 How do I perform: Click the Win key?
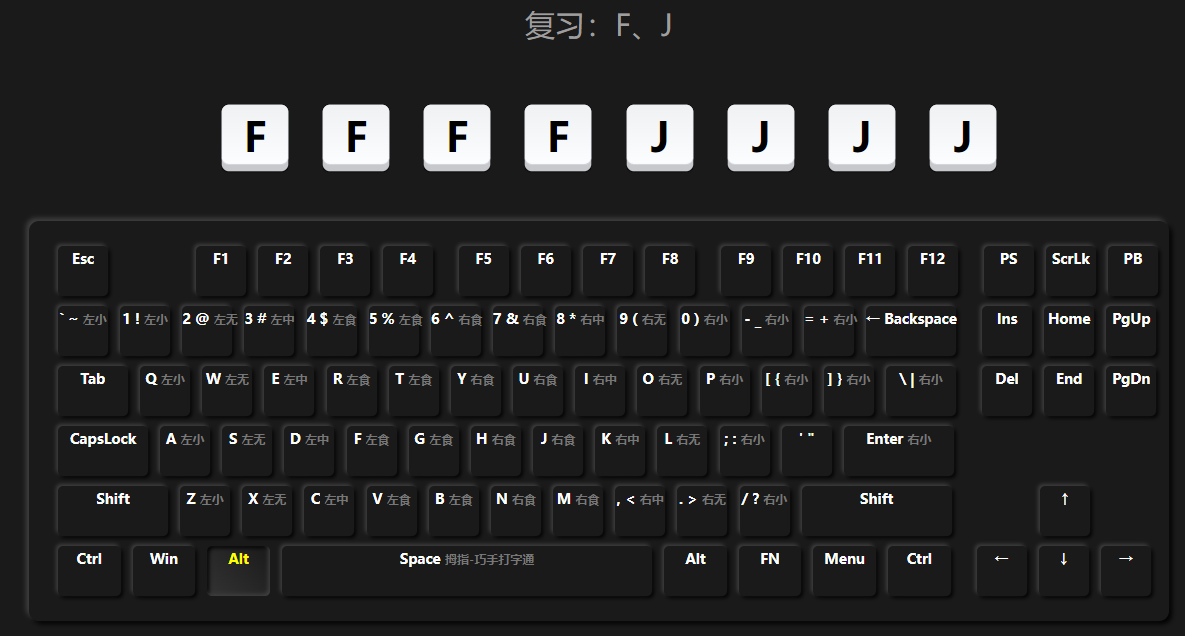click(x=164, y=569)
